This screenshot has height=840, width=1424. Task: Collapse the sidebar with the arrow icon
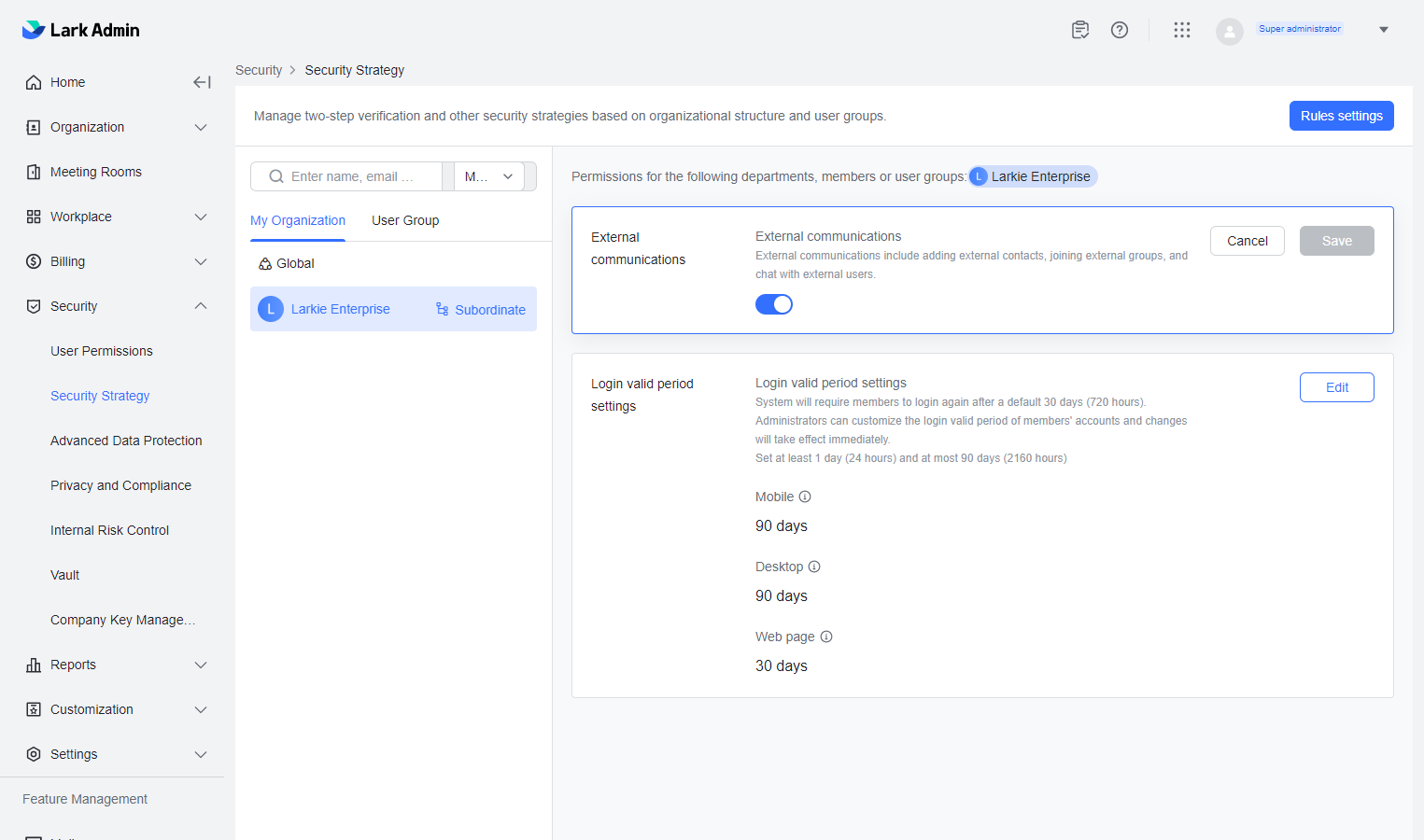click(x=202, y=82)
